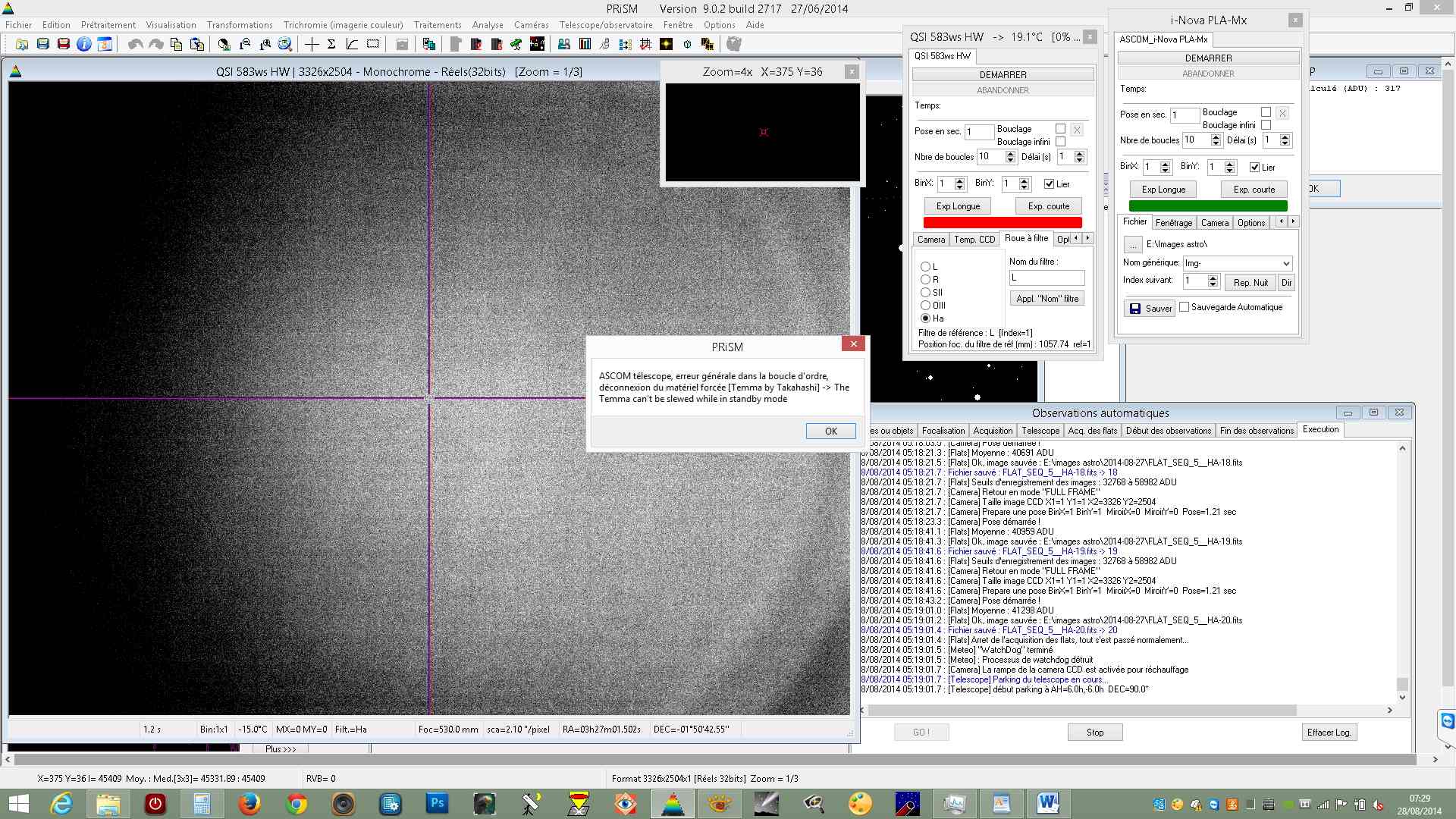This screenshot has height=819, width=1456.
Task: Click the blue info toolbar icon
Action: coord(83,44)
